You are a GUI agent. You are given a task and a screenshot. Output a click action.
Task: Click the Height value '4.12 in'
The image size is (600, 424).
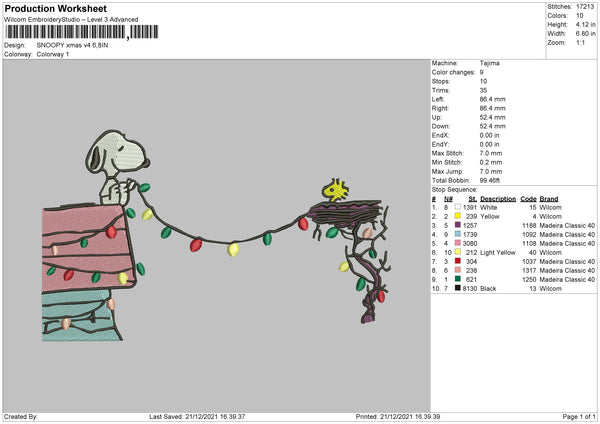tap(585, 24)
